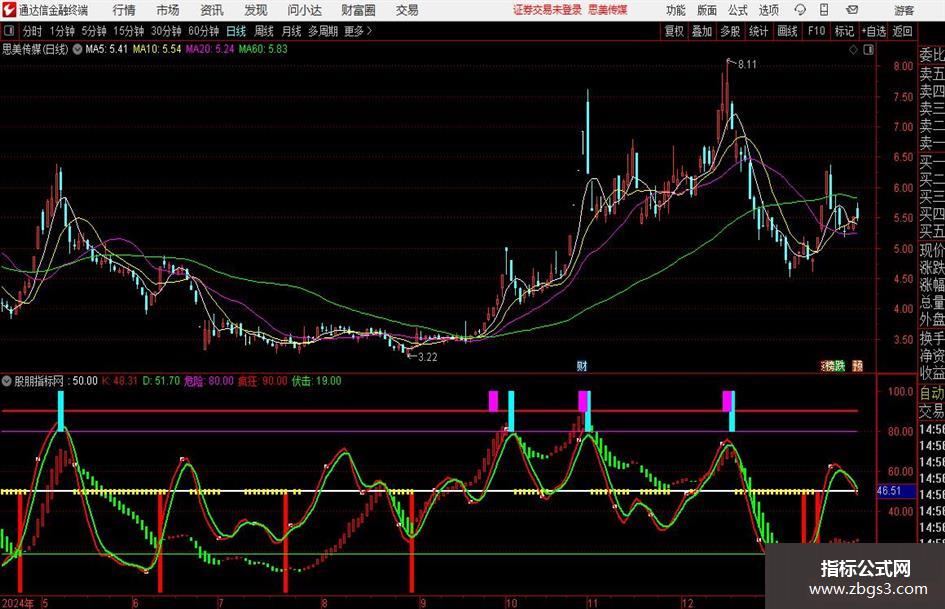Screen dimensions: 945x609
Task: Click the 游客 guest account label
Action: pyautogui.click(x=904, y=10)
